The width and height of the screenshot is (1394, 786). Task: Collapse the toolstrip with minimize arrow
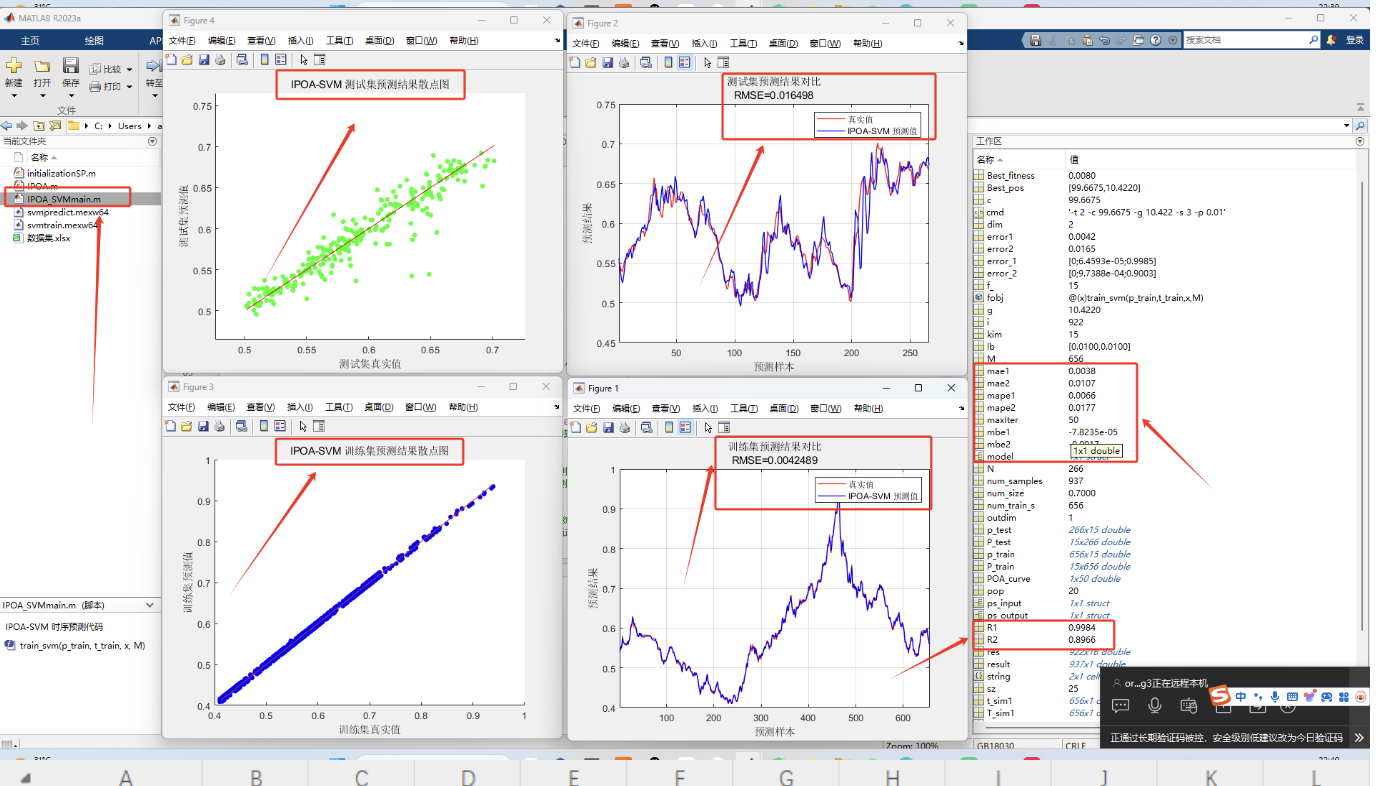[1360, 107]
